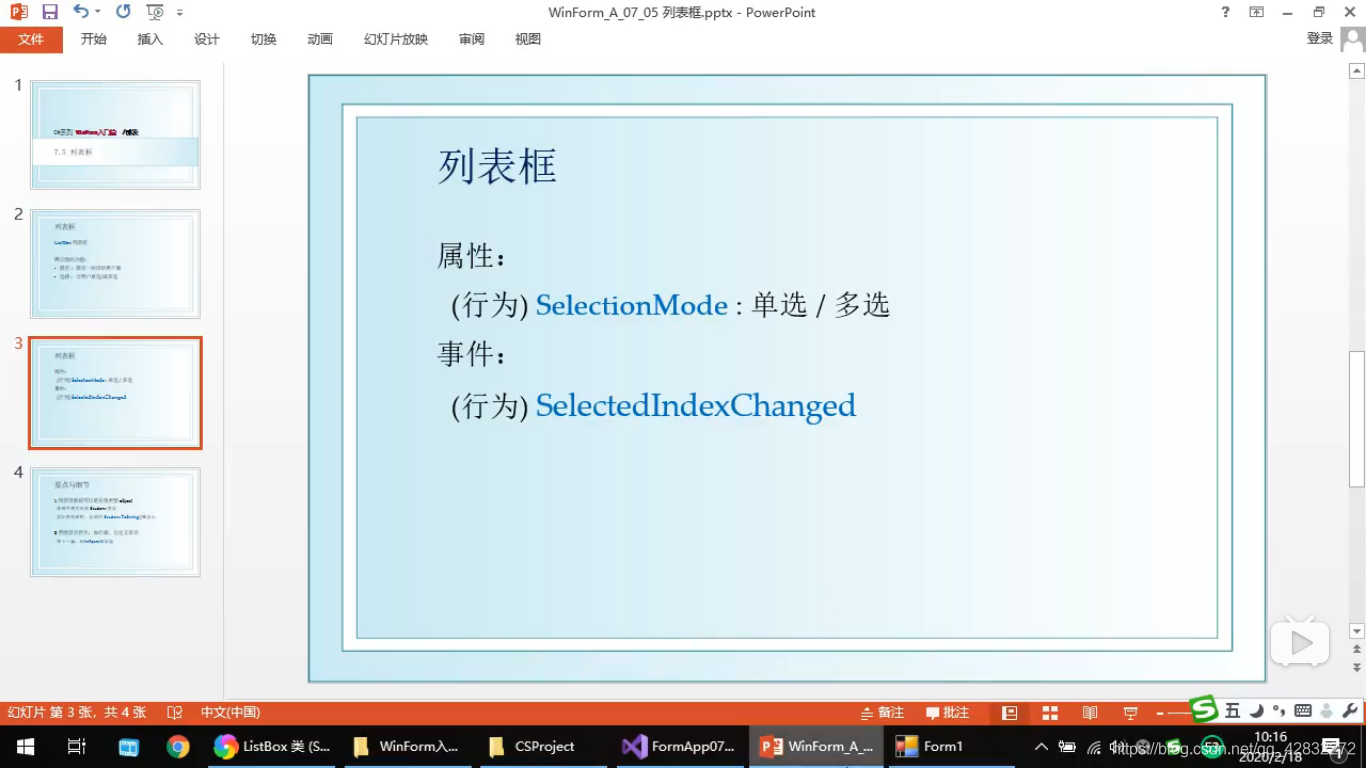
Task: Switch to FormApp07 Visual Studio window
Action: pyautogui.click(x=679, y=746)
